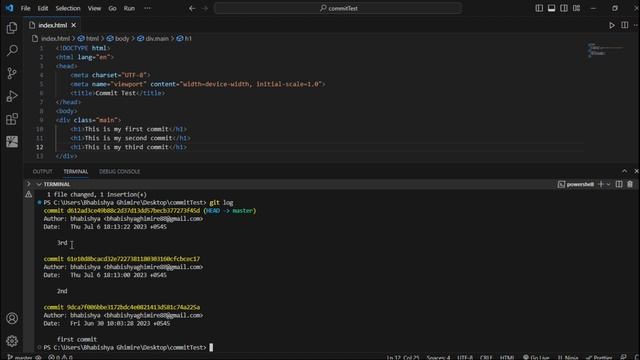640x360 pixels.
Task: Go back with the left arrow
Action: pyautogui.click(x=192, y=8)
